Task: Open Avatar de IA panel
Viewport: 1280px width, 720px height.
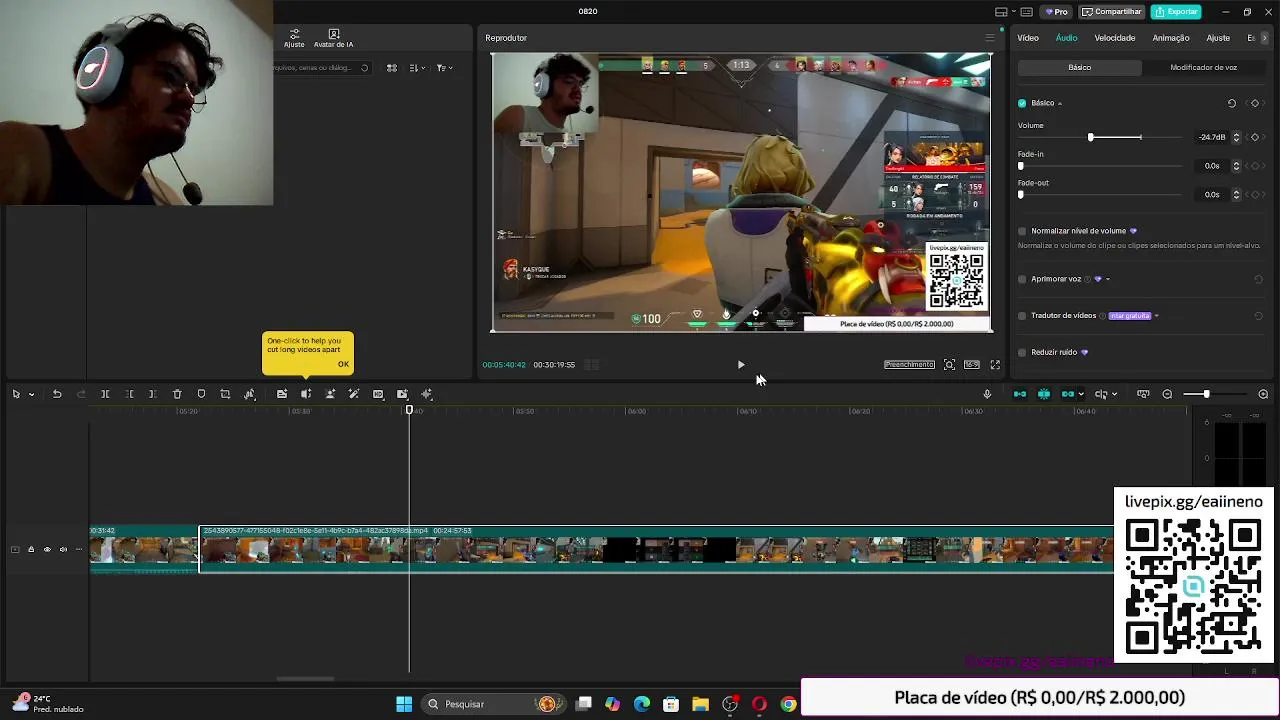Action: click(333, 38)
